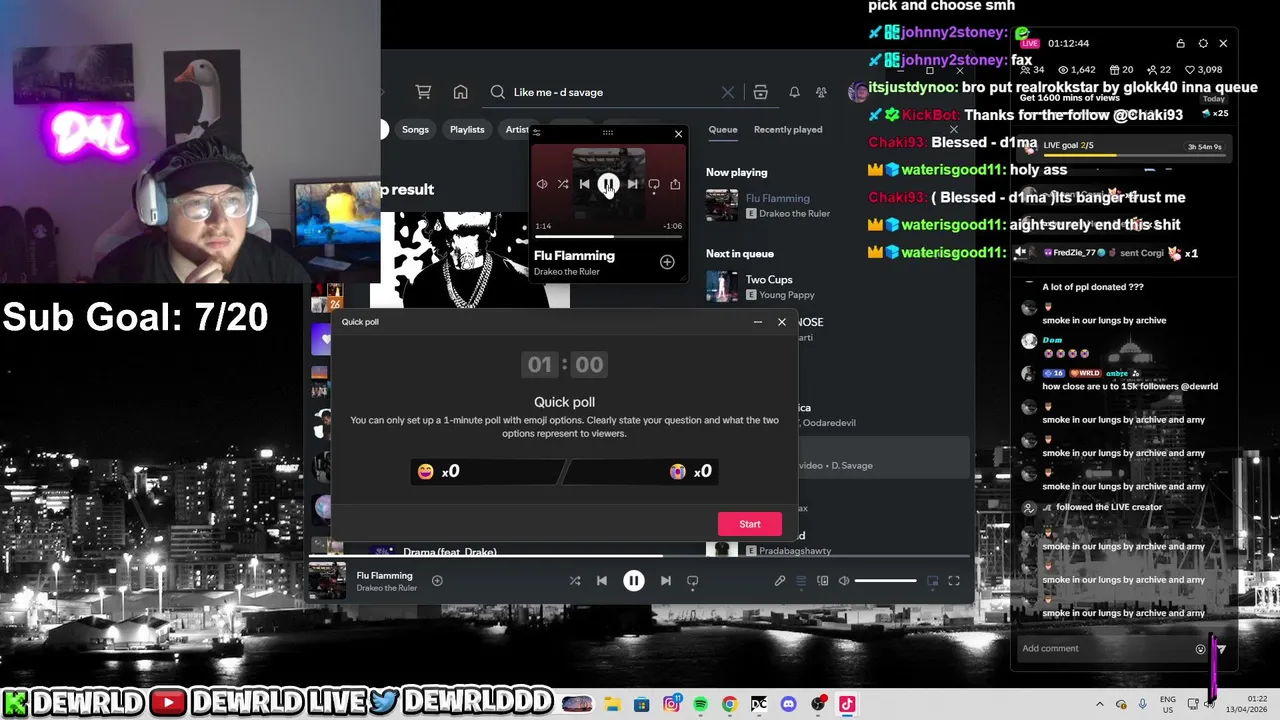Select the Playlists filter chip
The height and width of the screenshot is (720, 1280).
[467, 129]
